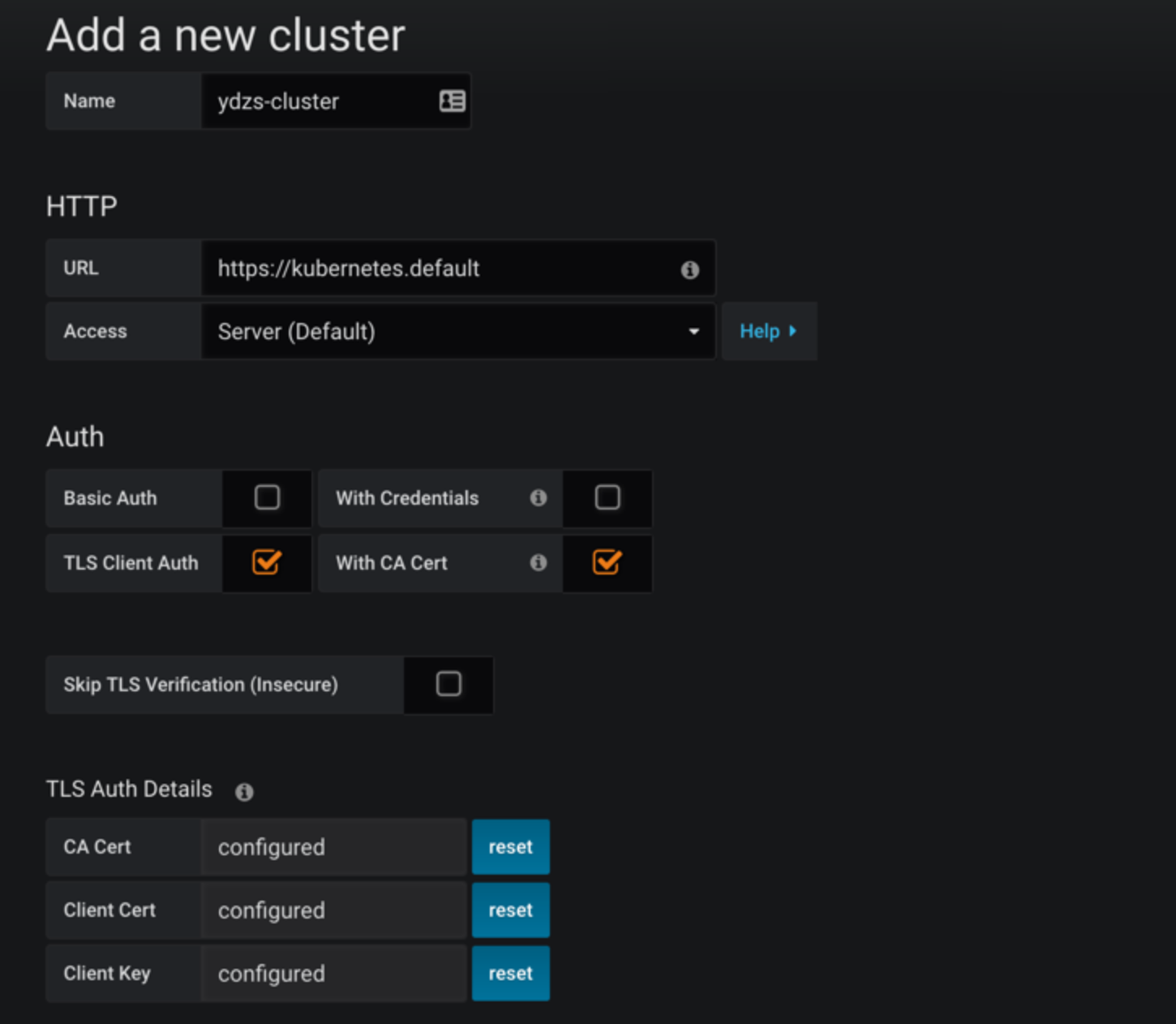The width and height of the screenshot is (1176, 1024).
Task: Reset the Client Key value
Action: pos(511,973)
